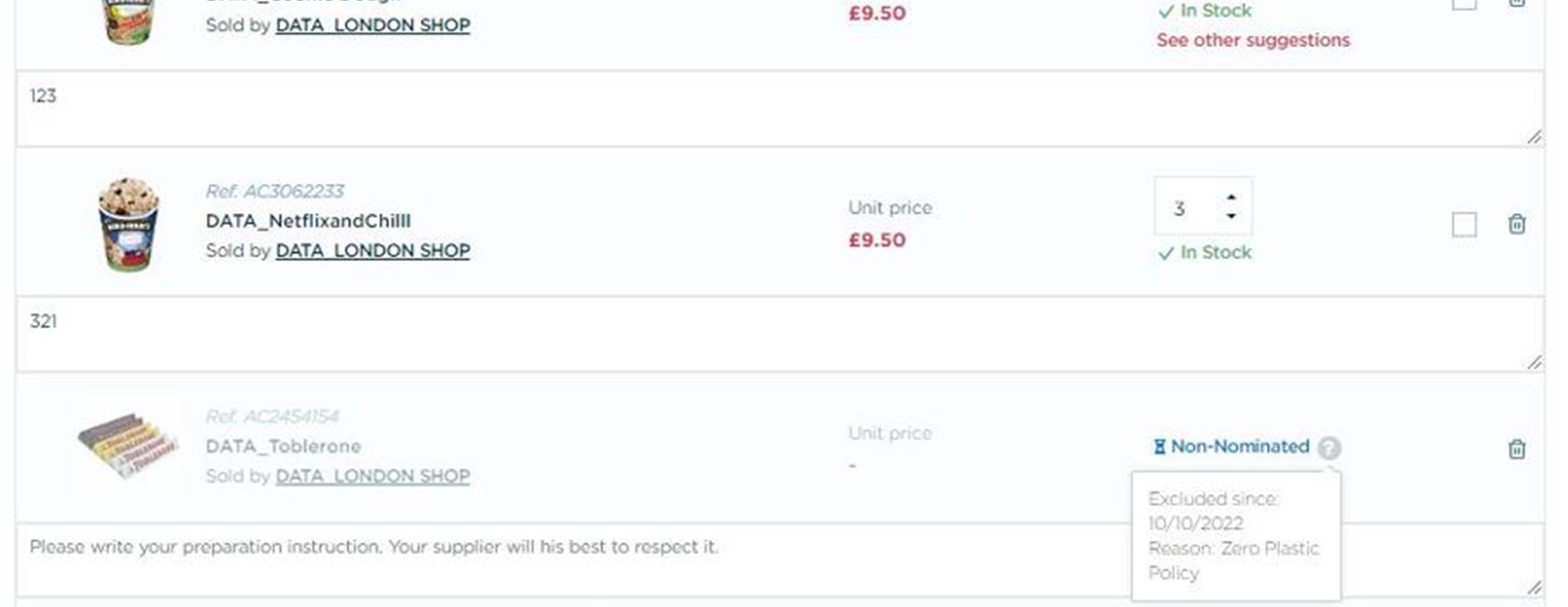Click the Toblerone product thumbnail

[128, 445]
